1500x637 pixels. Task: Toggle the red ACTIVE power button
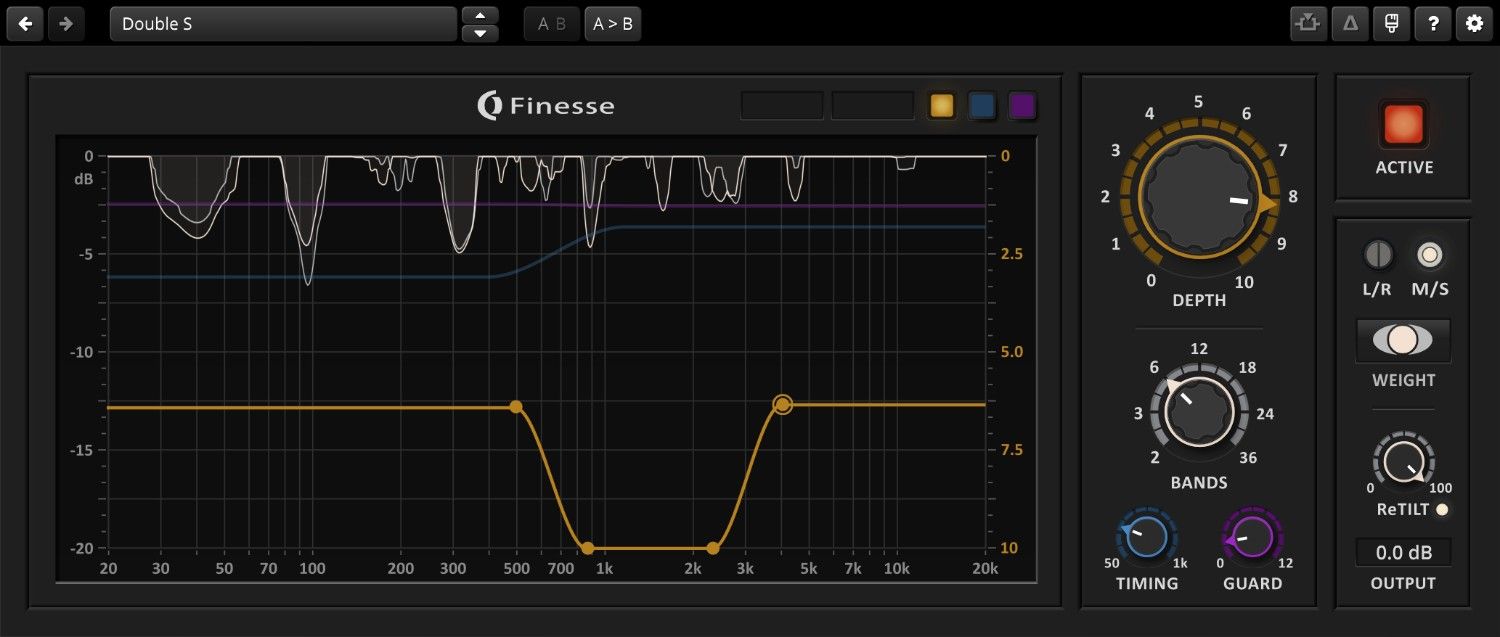pyautogui.click(x=1403, y=124)
